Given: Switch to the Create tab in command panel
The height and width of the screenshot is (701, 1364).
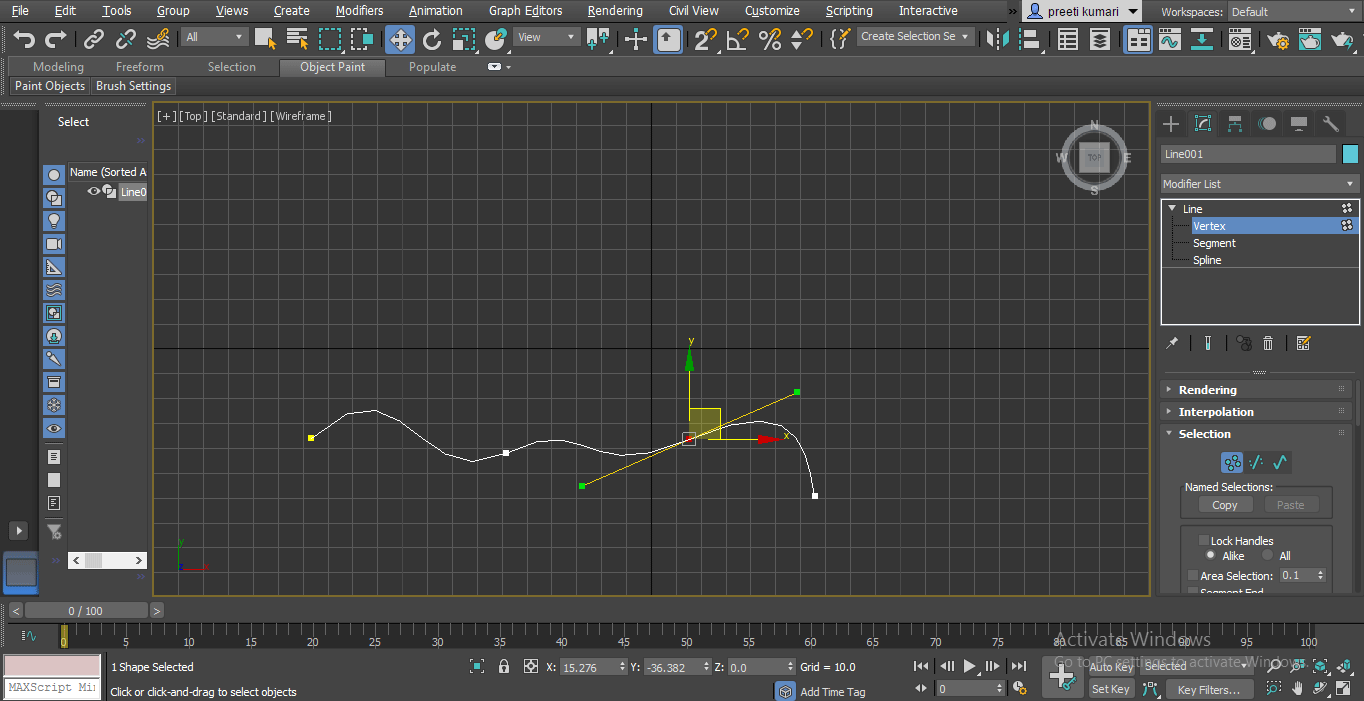Looking at the screenshot, I should tap(1170, 124).
